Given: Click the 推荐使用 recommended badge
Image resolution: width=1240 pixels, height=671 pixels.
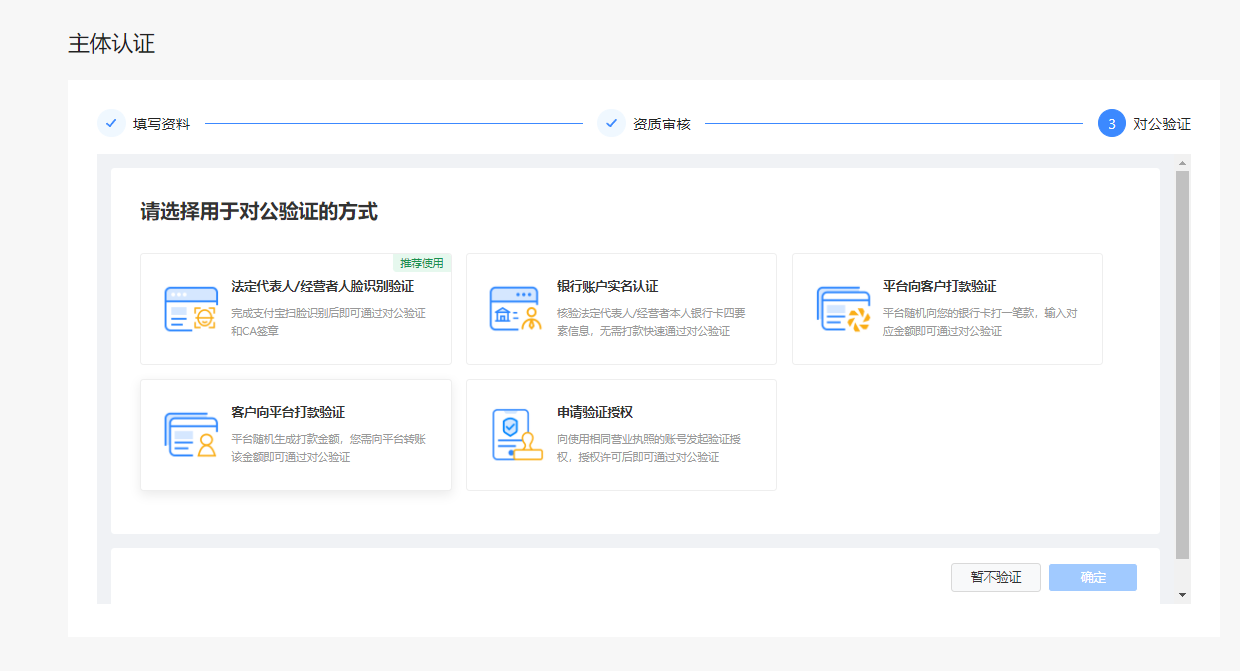Looking at the screenshot, I should click(421, 263).
